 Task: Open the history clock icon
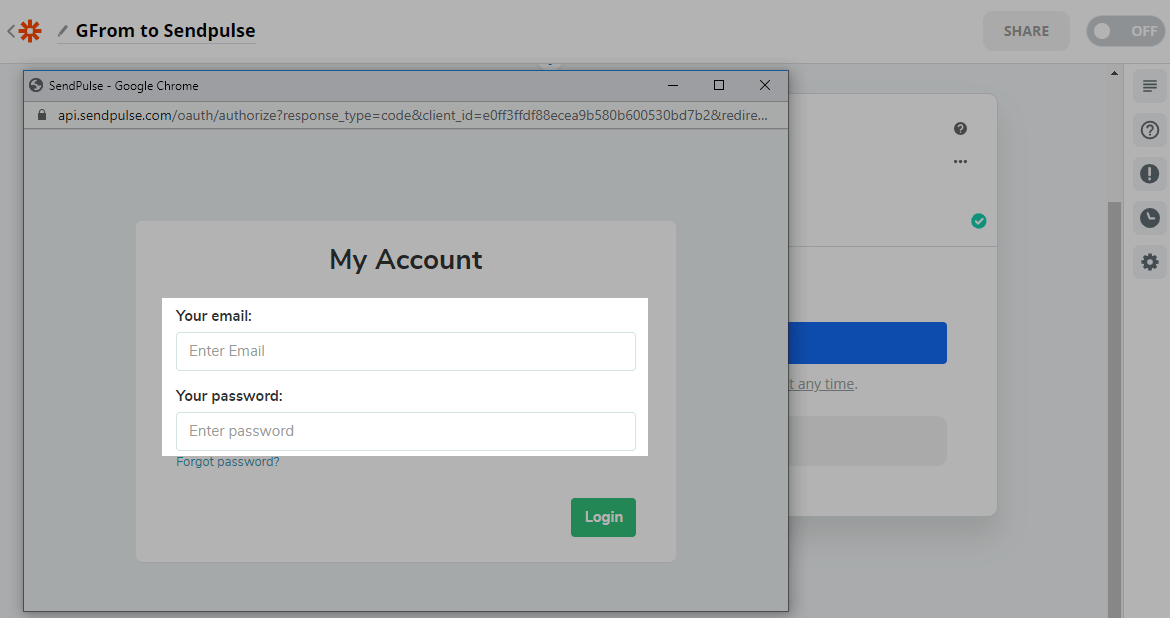pyautogui.click(x=1150, y=218)
